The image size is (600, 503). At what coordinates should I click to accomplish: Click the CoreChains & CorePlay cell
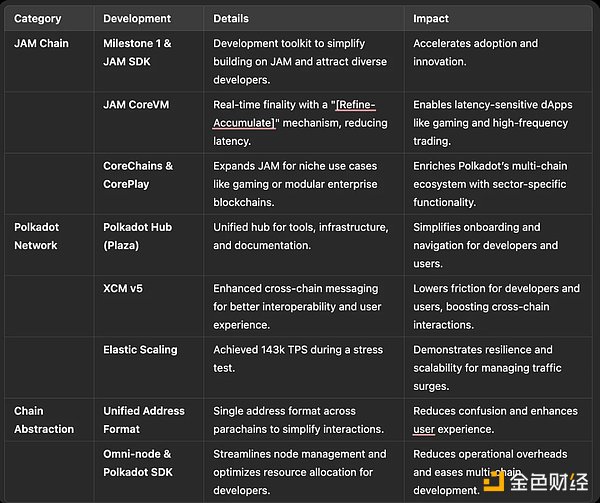(x=139, y=175)
